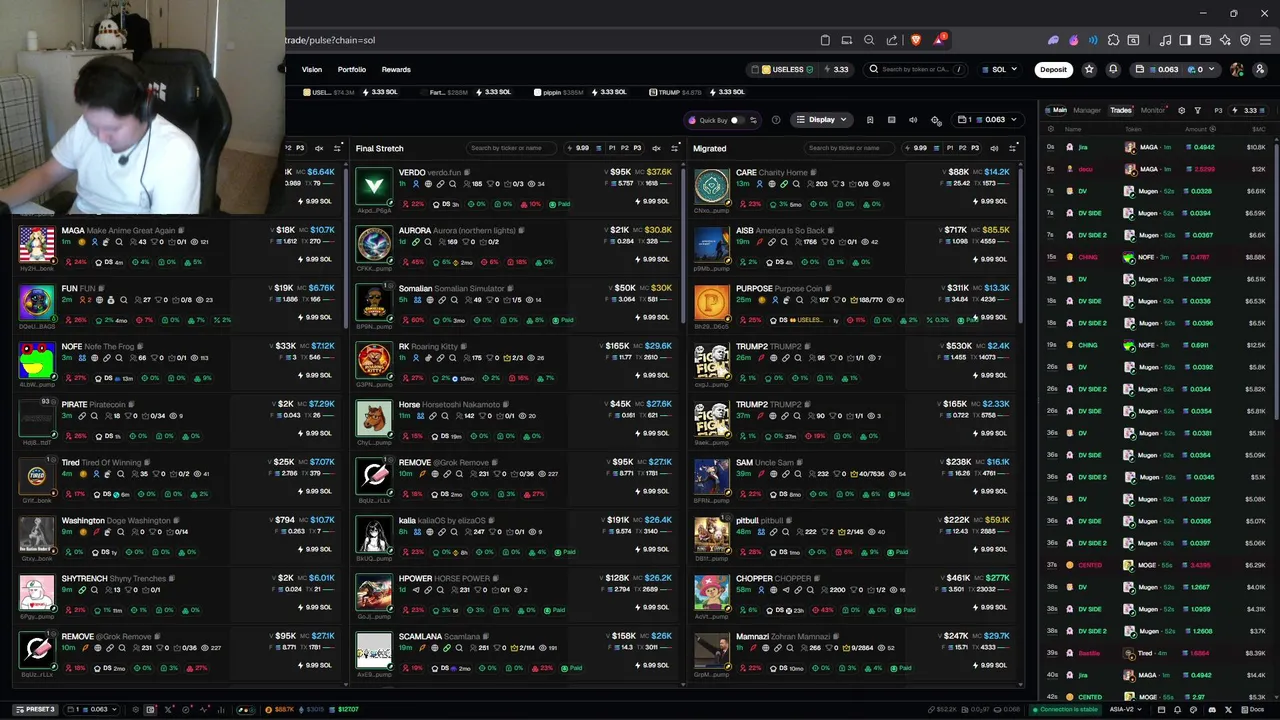Open the watchlist star icon
The height and width of the screenshot is (720, 1280).
[1089, 69]
